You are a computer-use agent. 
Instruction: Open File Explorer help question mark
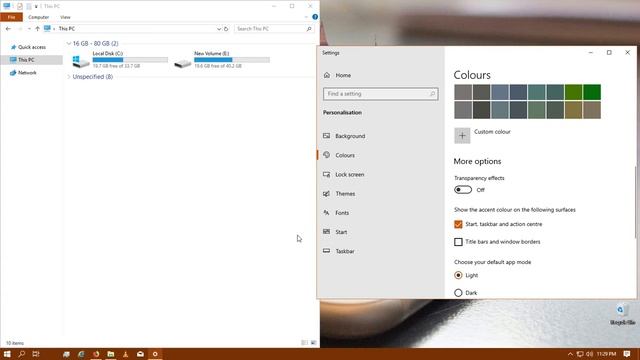pos(315,17)
